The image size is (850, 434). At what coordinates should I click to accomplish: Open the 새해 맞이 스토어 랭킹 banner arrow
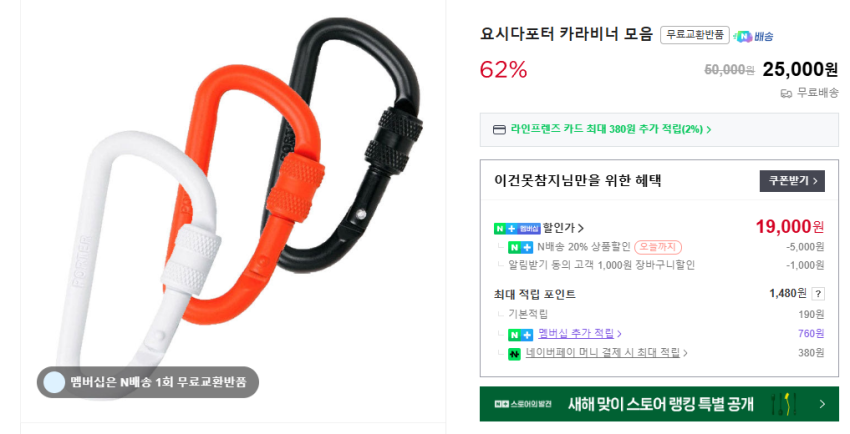[x=822, y=404]
